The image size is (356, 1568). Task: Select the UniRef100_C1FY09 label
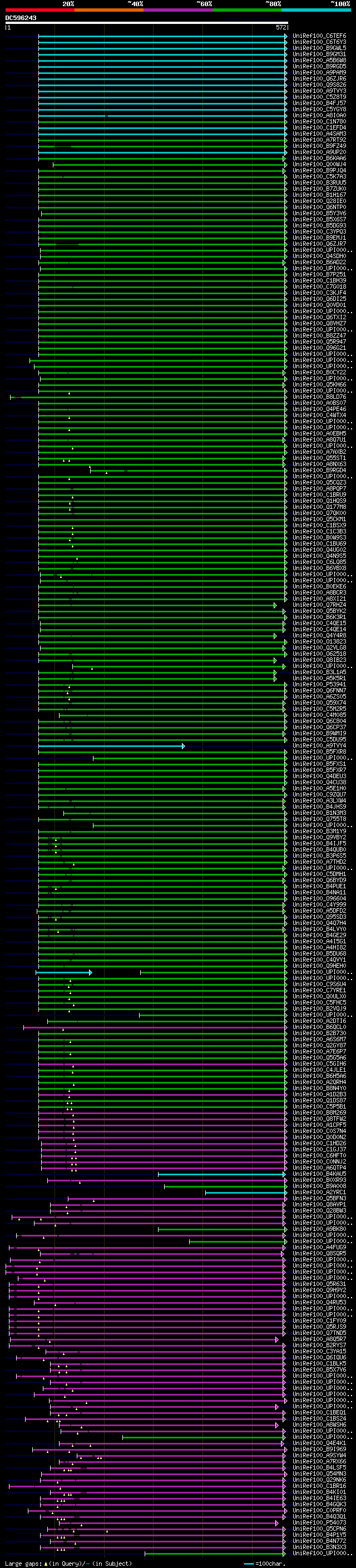(319, 1321)
